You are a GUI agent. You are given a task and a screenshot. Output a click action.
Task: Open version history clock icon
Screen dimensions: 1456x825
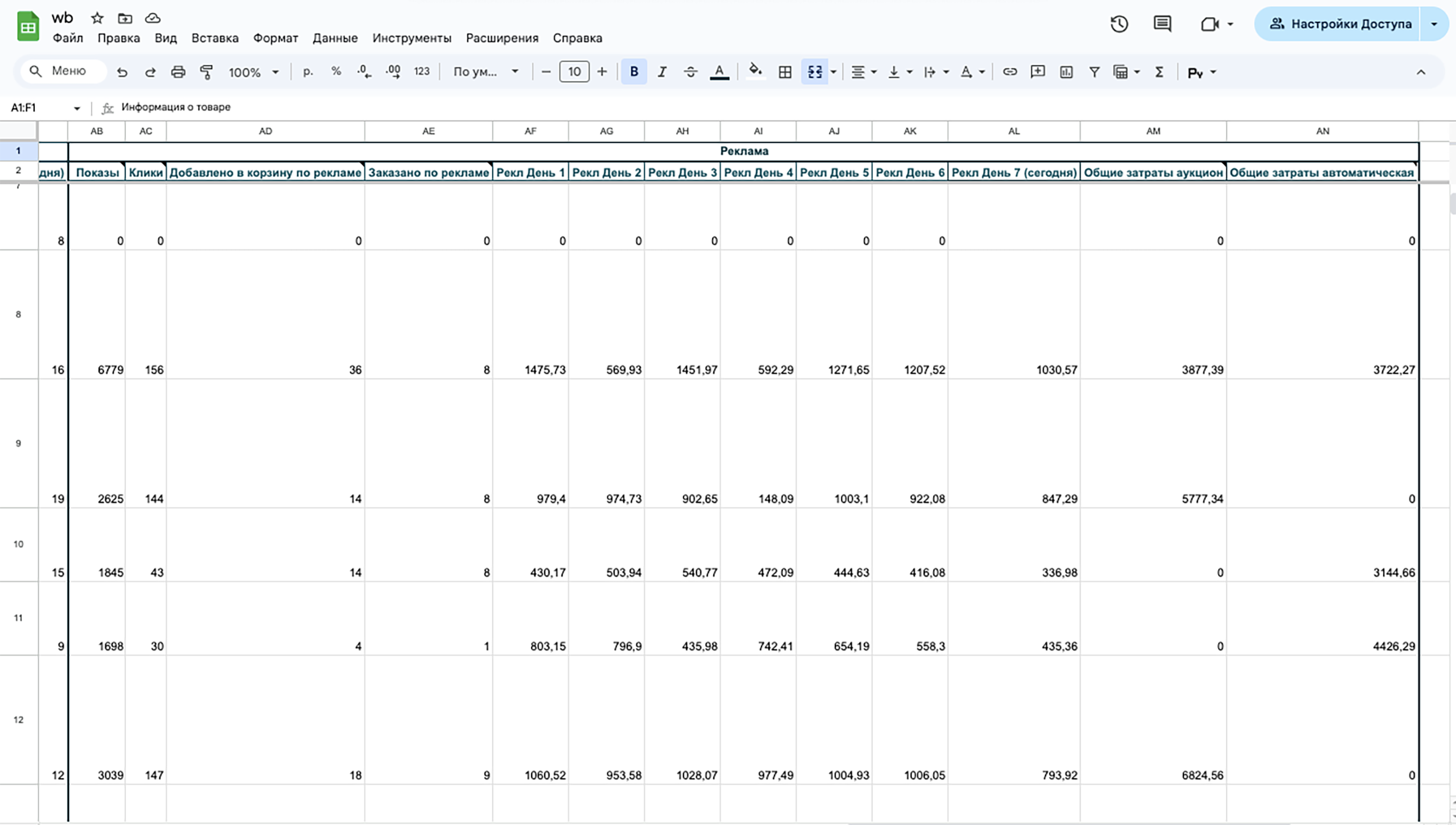tap(1119, 24)
